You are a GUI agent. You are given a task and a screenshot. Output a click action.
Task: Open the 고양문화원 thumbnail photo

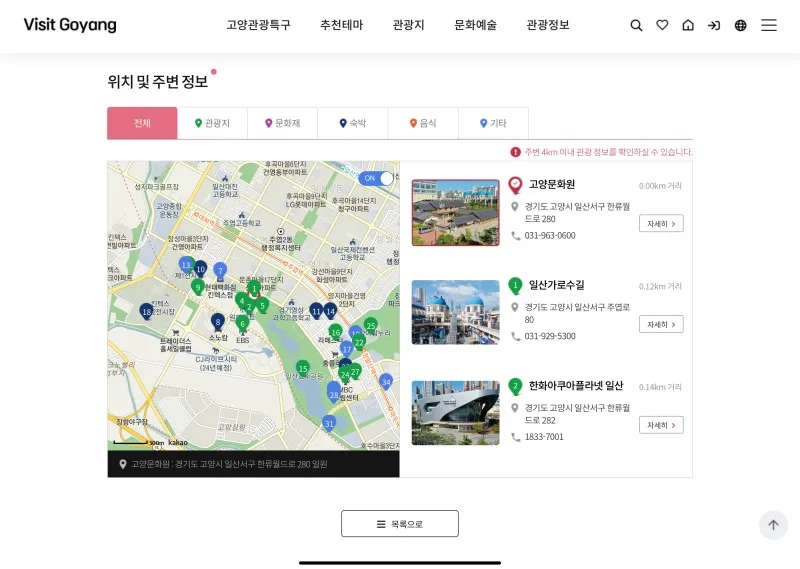point(456,212)
